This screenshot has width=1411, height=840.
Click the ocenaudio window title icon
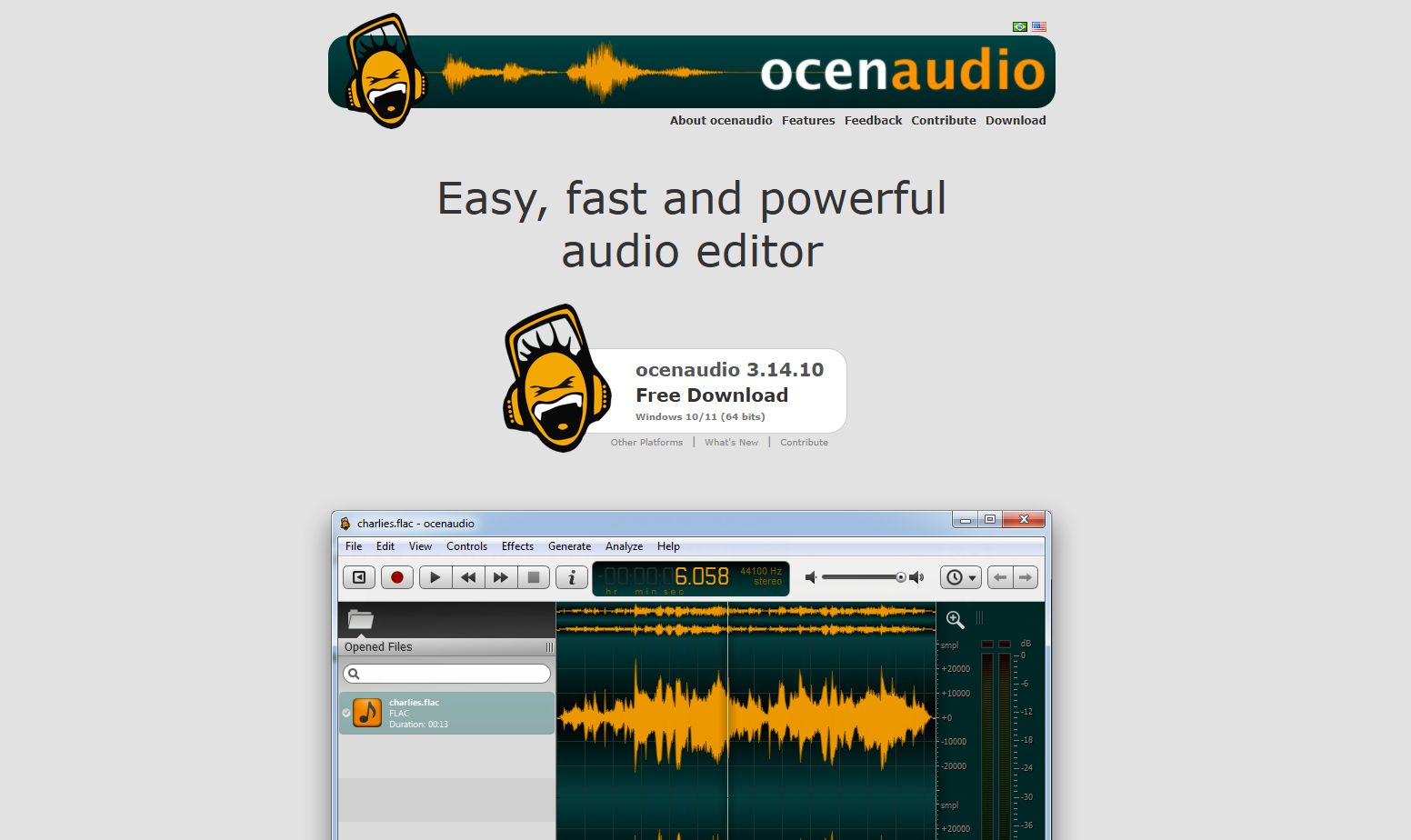click(x=345, y=524)
